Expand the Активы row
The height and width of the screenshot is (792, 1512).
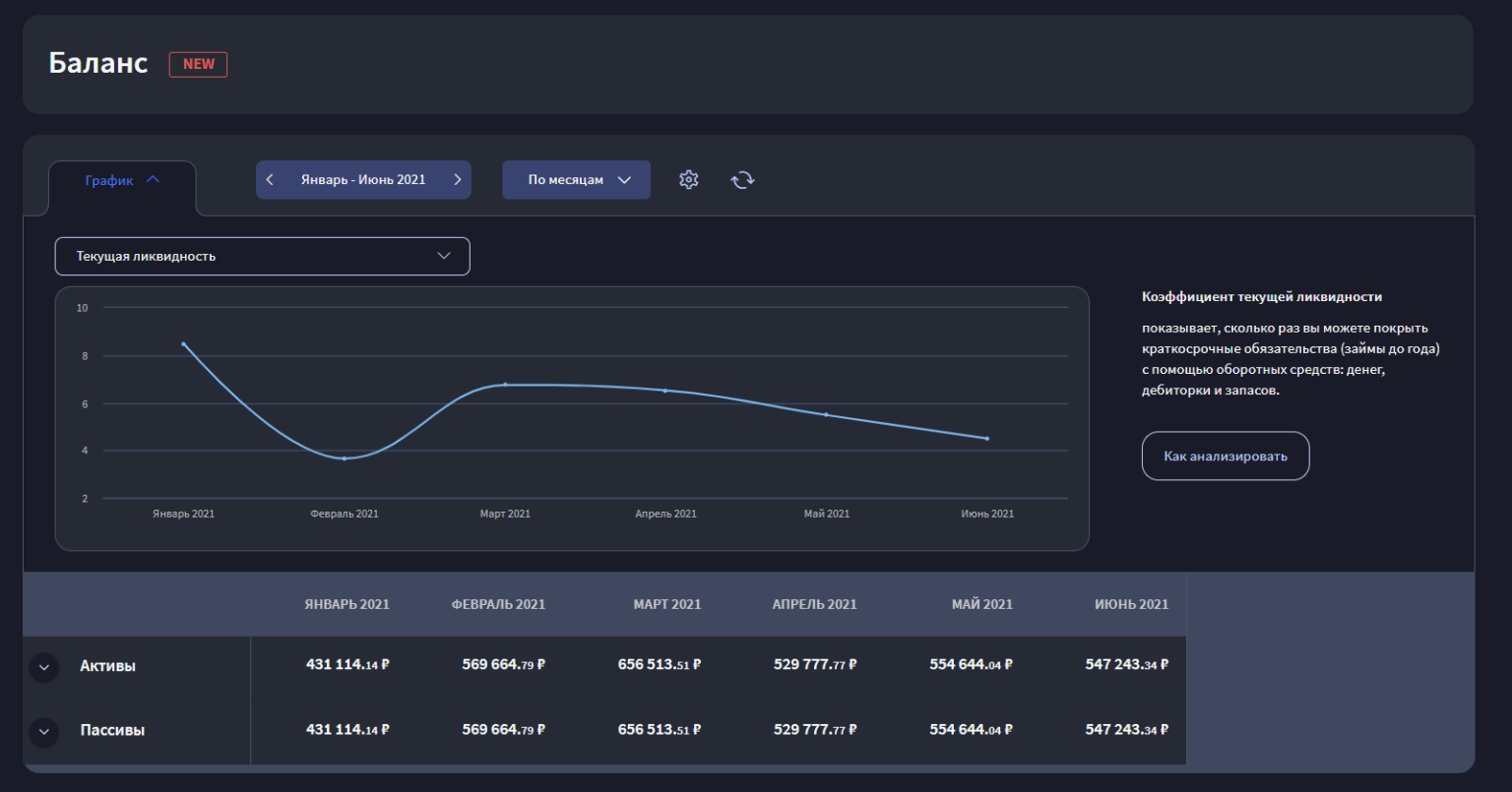click(43, 667)
